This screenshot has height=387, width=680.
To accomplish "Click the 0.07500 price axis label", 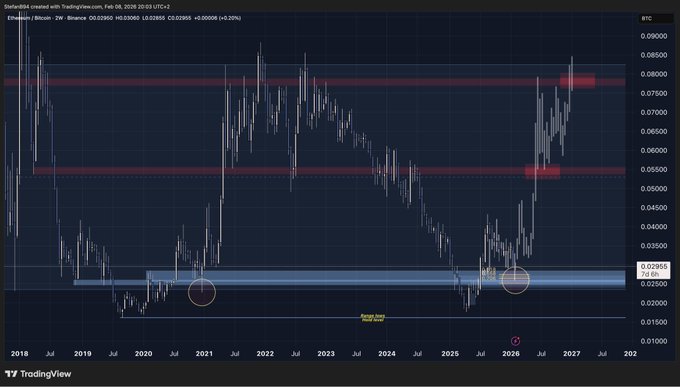I will (654, 93).
